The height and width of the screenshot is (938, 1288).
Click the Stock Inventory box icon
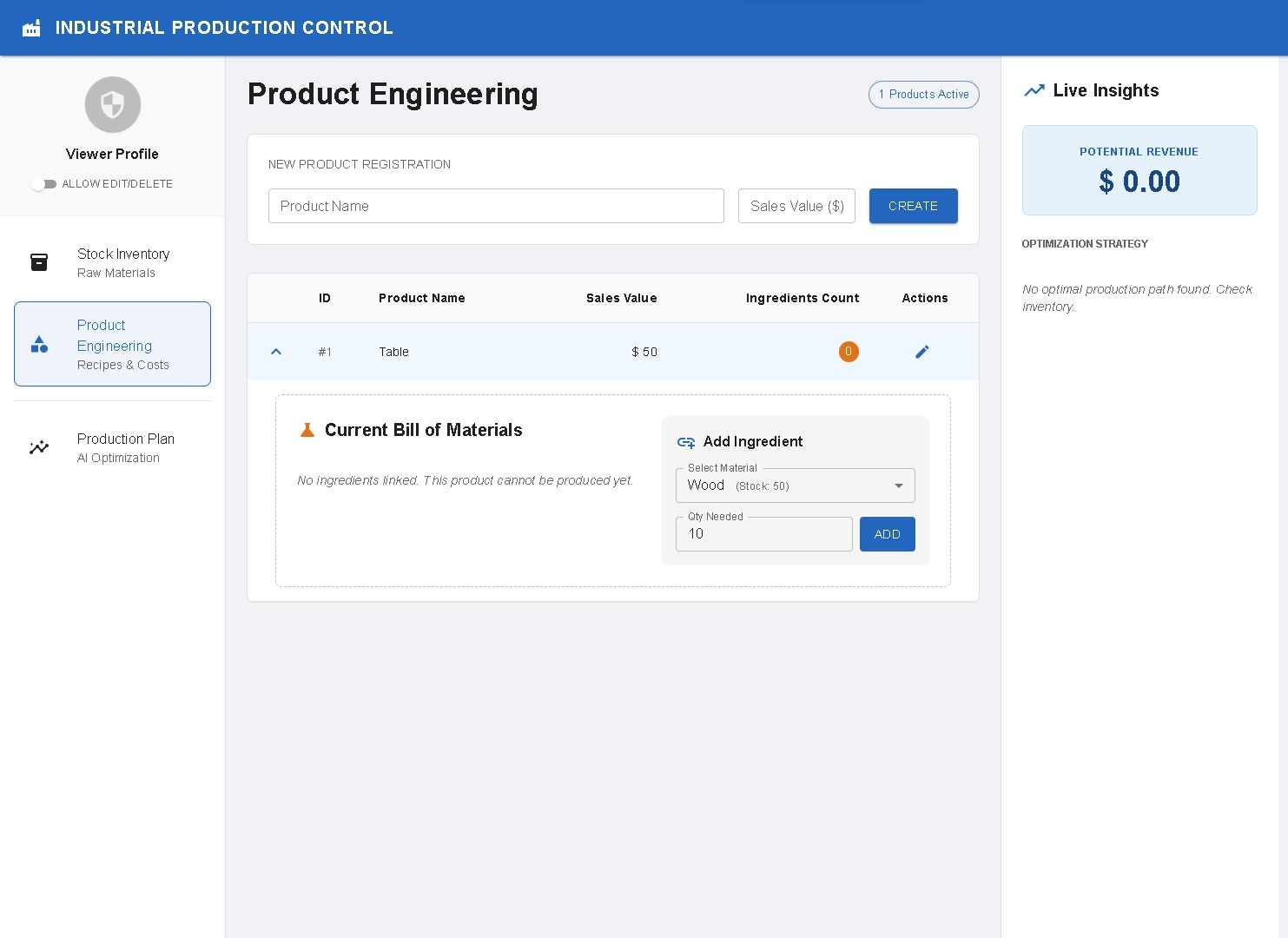tap(39, 262)
